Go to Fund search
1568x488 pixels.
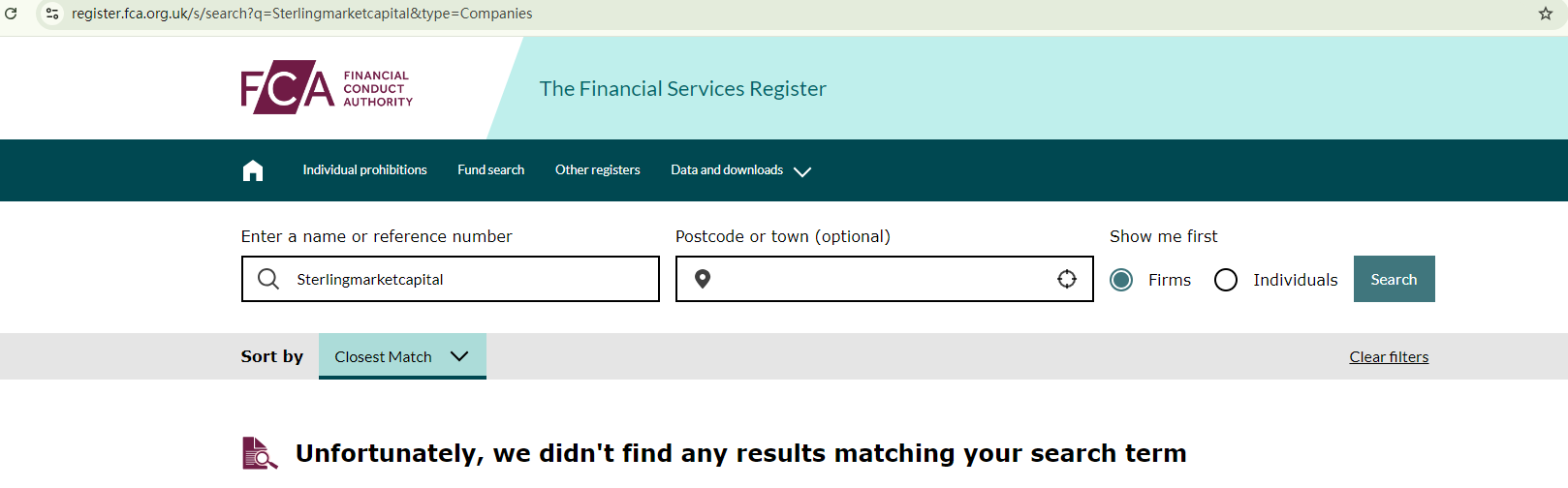(490, 170)
